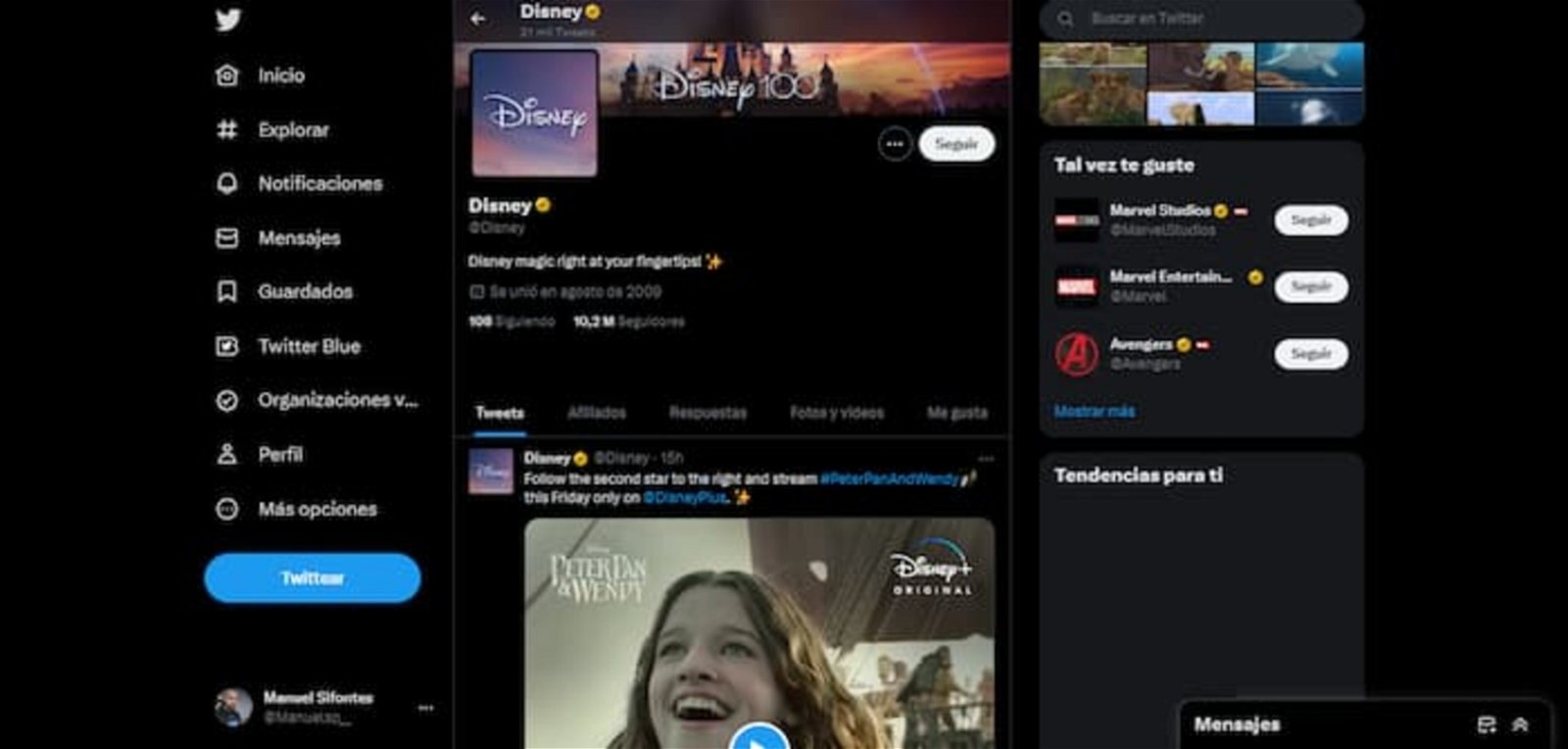Screen dimensions: 1568x749
Task: Open account menu dots beside Manuel Sifontes
Action: click(x=425, y=707)
